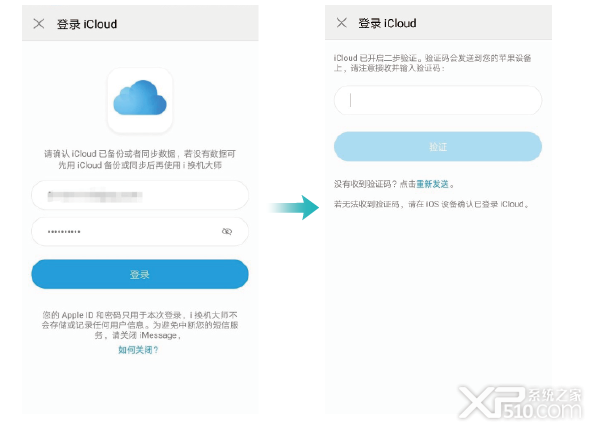Viewport: 596px width, 433px height.
Task: Focus the password field
Action: coord(140,232)
